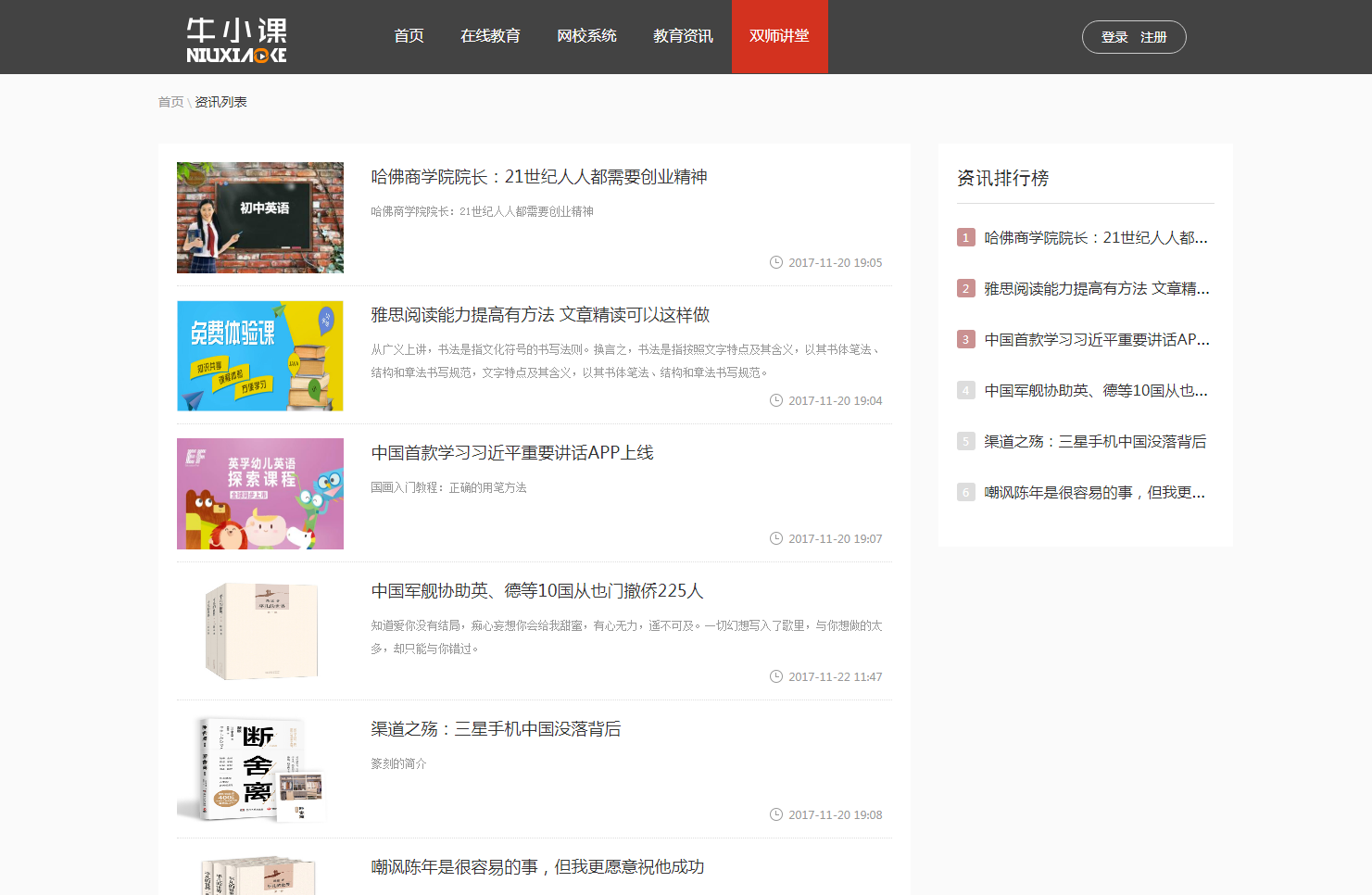This screenshot has width=1372, height=895.
Task: Click the 初中英语 chalkboard thumbnail
Action: point(260,218)
